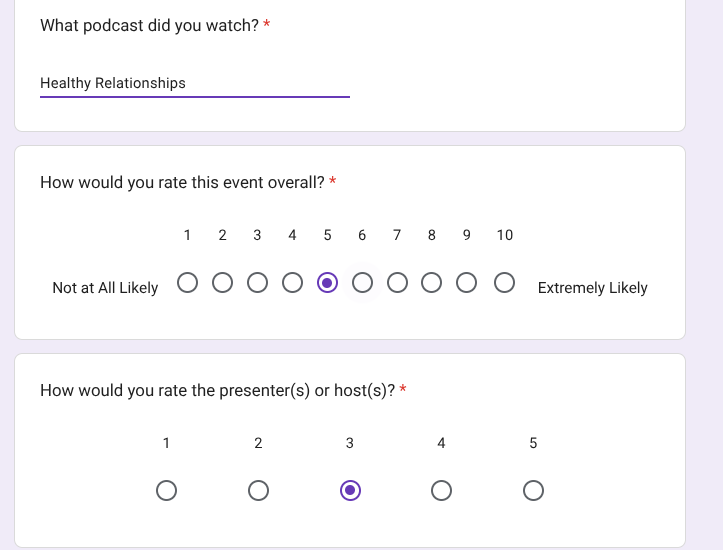The height and width of the screenshot is (550, 723).
Task: Select rating 2 for event overall
Action: pos(222,283)
